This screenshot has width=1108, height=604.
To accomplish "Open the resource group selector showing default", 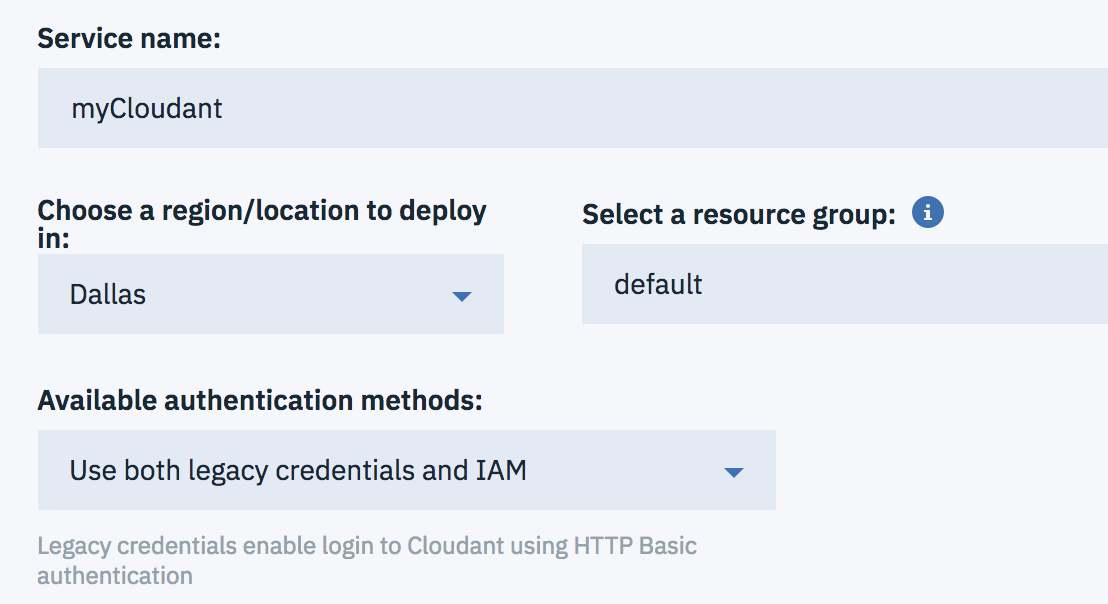I will coord(844,285).
